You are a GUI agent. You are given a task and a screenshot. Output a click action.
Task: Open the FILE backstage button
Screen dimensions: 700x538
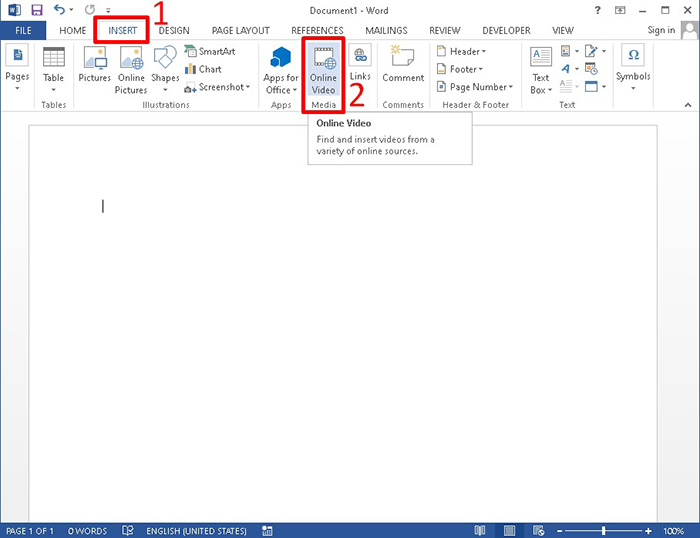point(23,31)
